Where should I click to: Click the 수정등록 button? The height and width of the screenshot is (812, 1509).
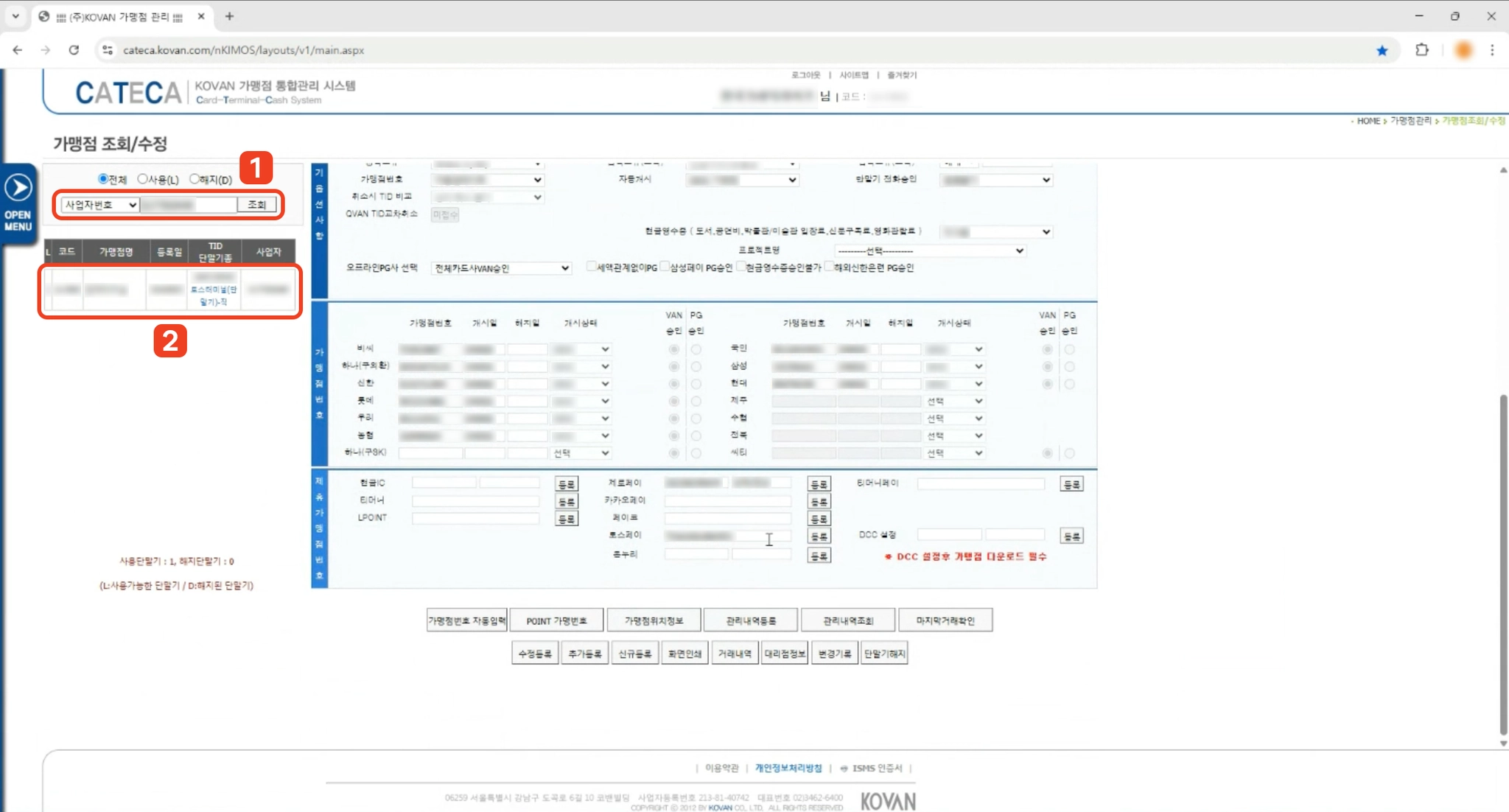(534, 654)
